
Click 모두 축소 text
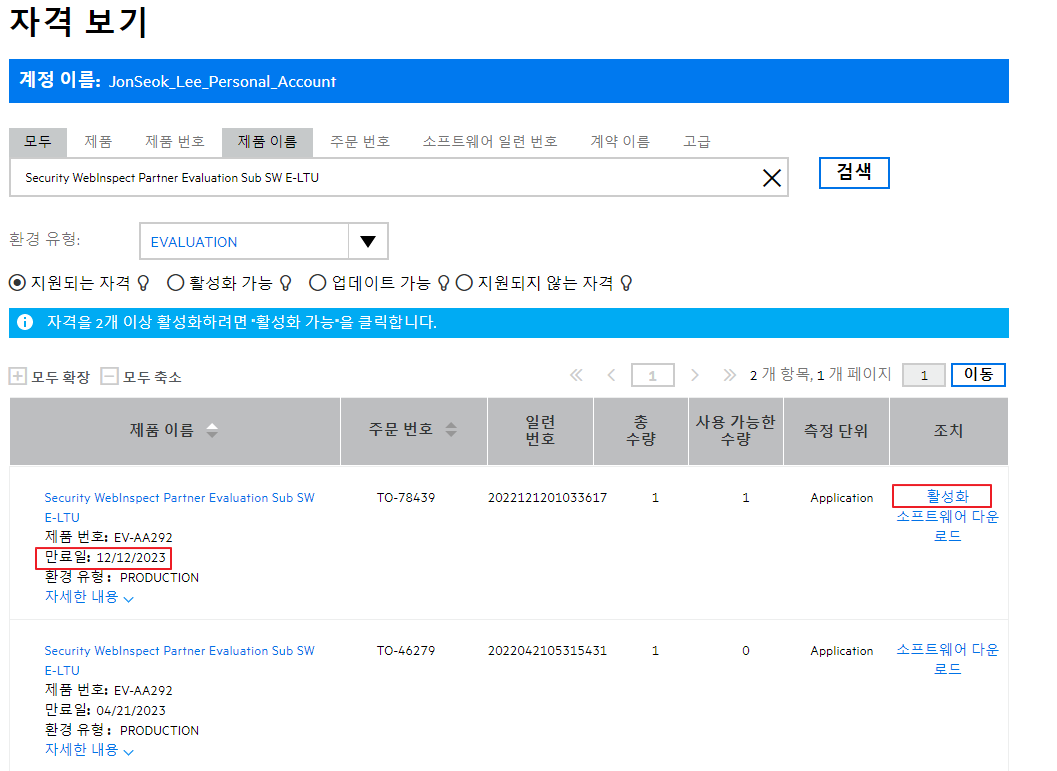click(x=152, y=377)
